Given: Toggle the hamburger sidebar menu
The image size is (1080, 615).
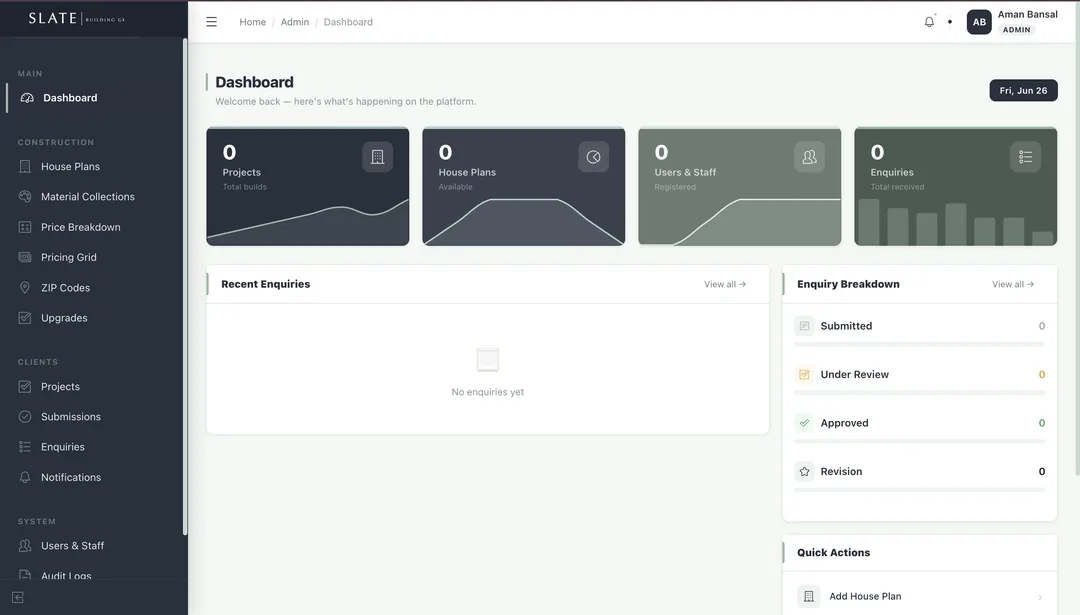Looking at the screenshot, I should coord(211,22).
